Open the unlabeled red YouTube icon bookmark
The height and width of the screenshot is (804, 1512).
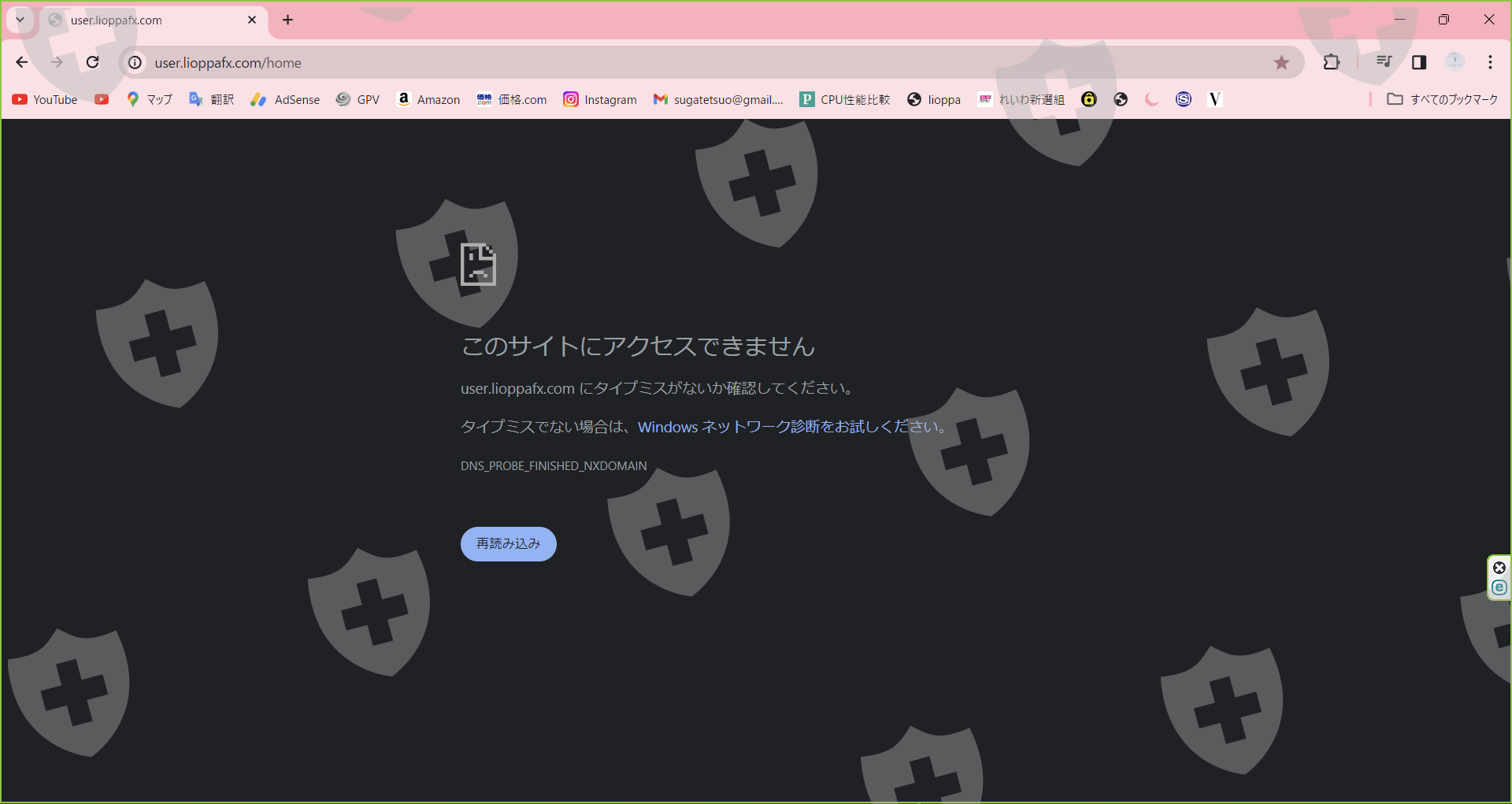tap(102, 99)
